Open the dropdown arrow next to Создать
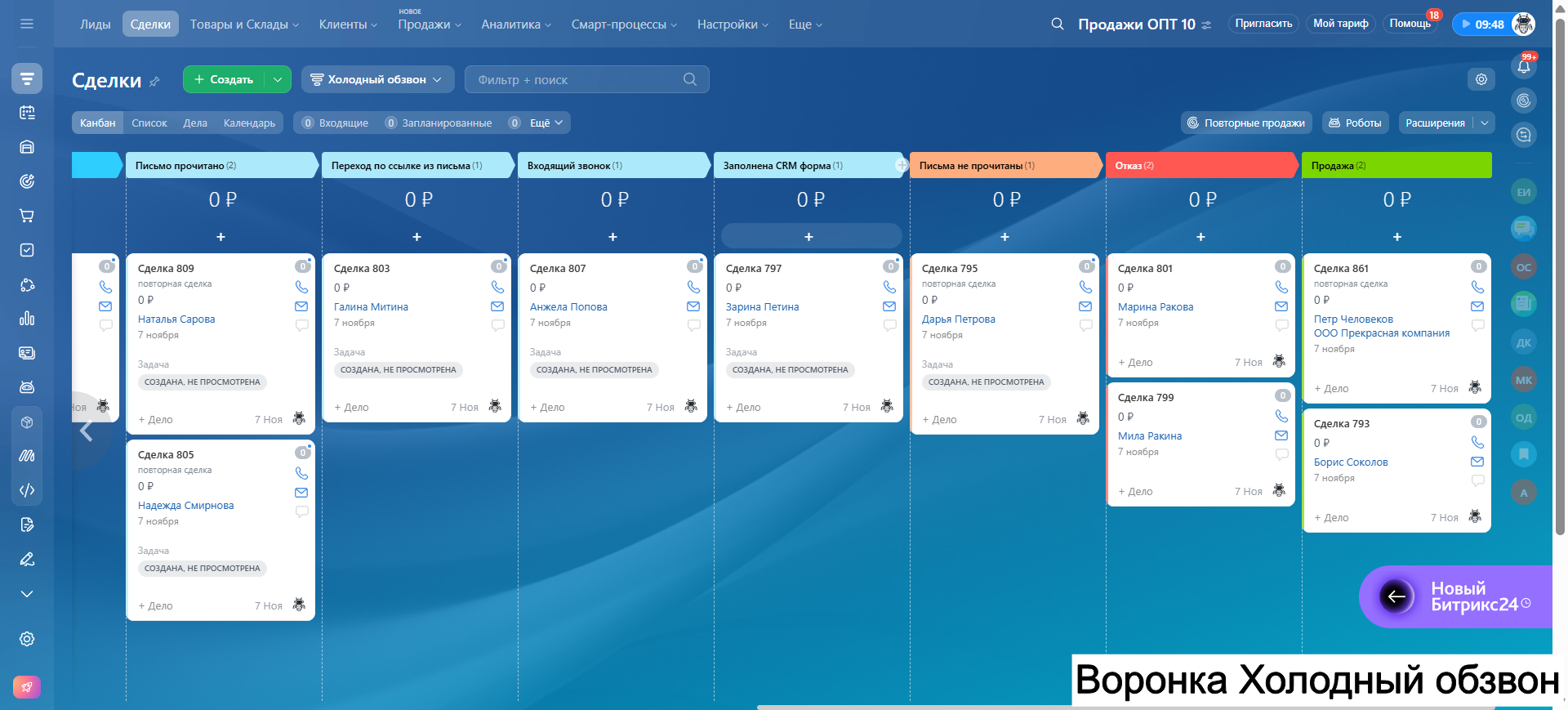This screenshot has height=710, width=1568. point(278,79)
